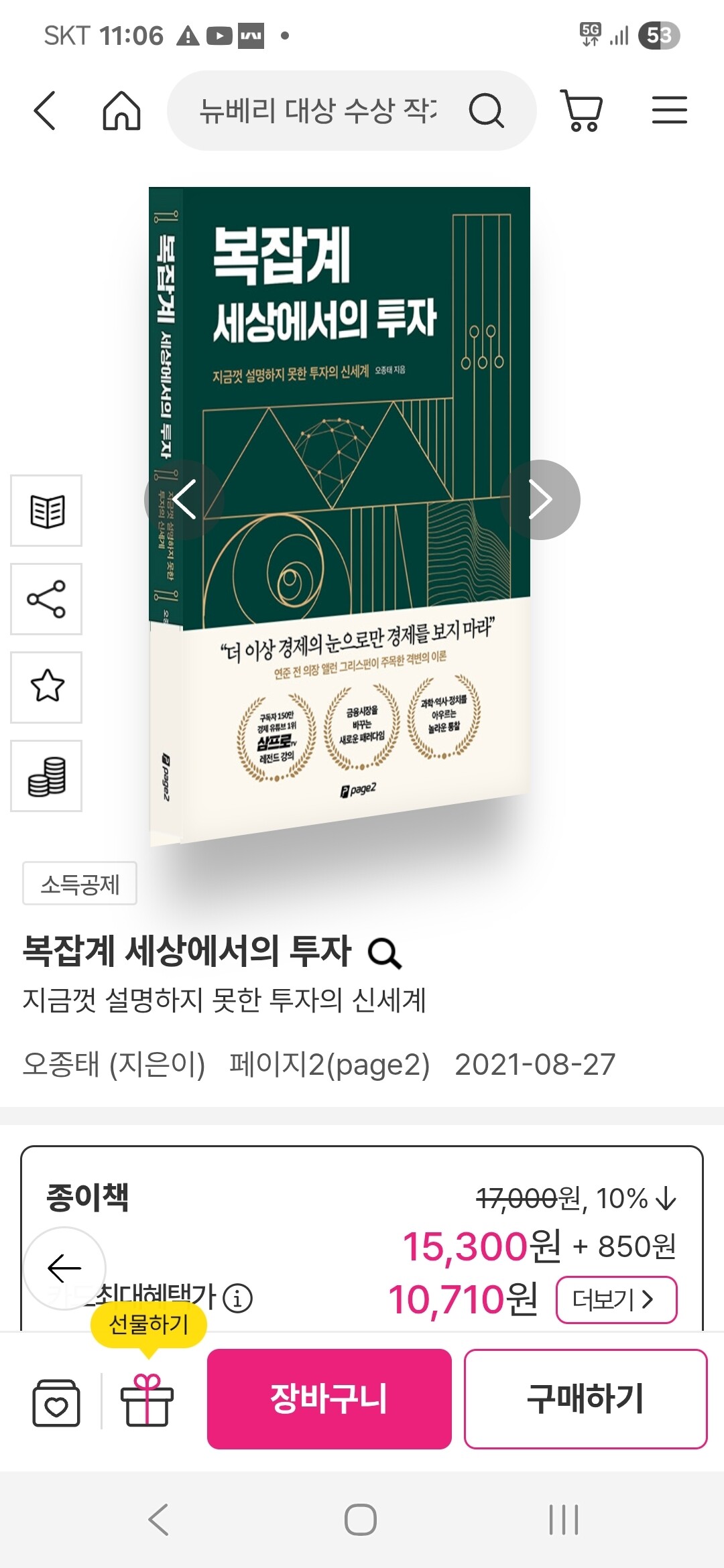Add to wishlist with heart box icon
The height and width of the screenshot is (1568, 724).
pos(56,1402)
